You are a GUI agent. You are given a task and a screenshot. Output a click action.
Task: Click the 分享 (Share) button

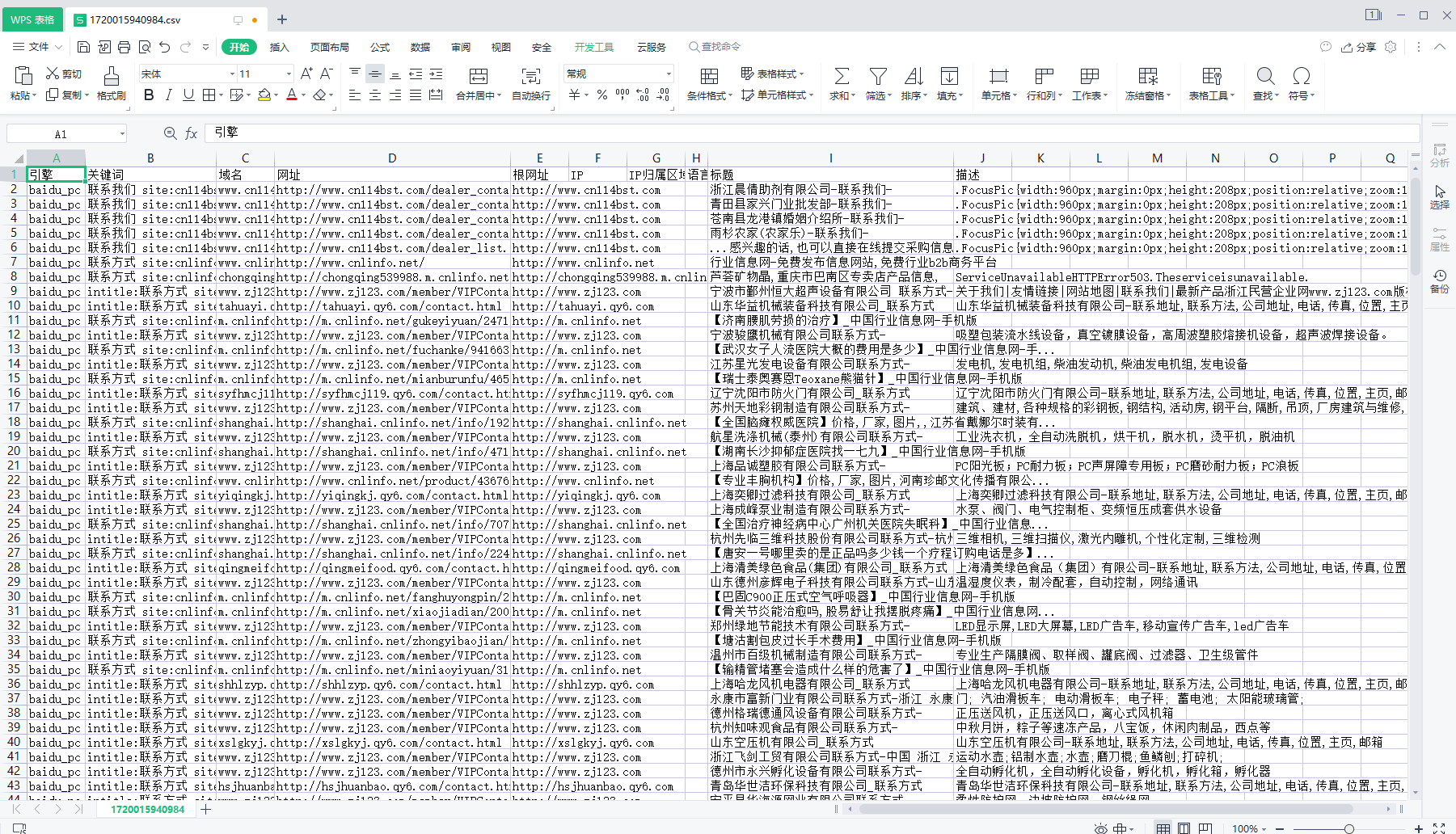(x=1359, y=47)
